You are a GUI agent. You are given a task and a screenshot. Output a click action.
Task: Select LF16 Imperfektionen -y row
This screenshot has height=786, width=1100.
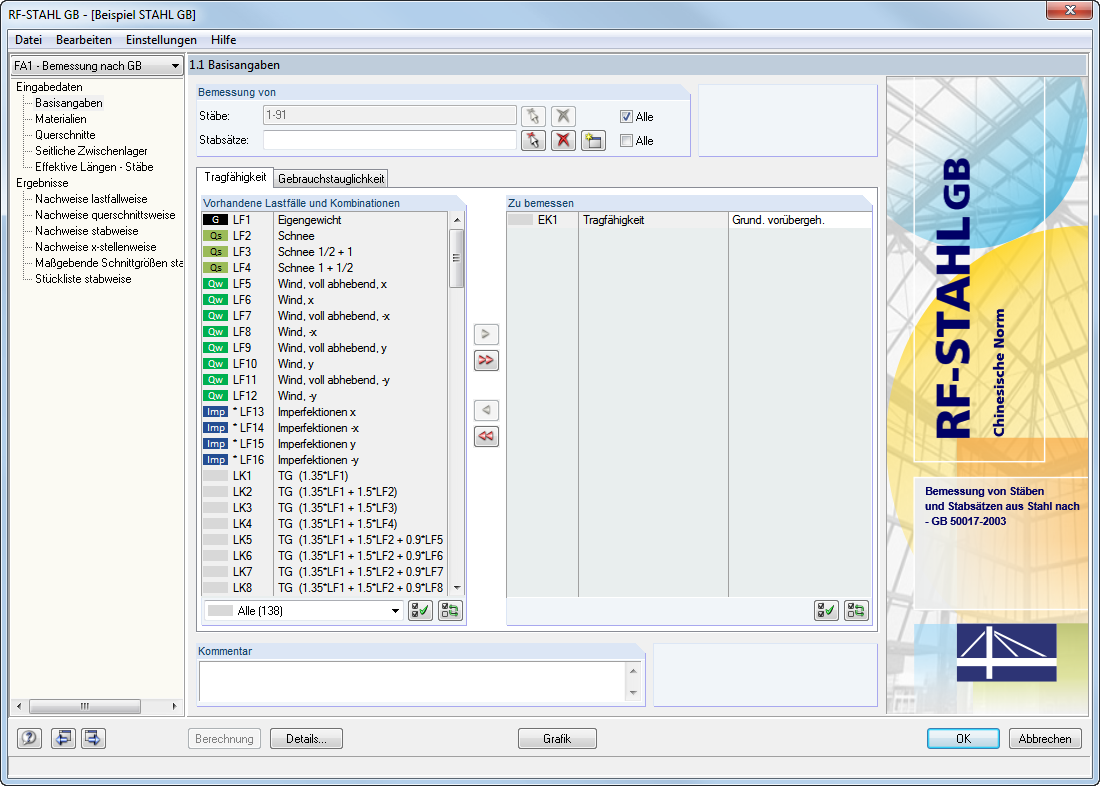325,460
